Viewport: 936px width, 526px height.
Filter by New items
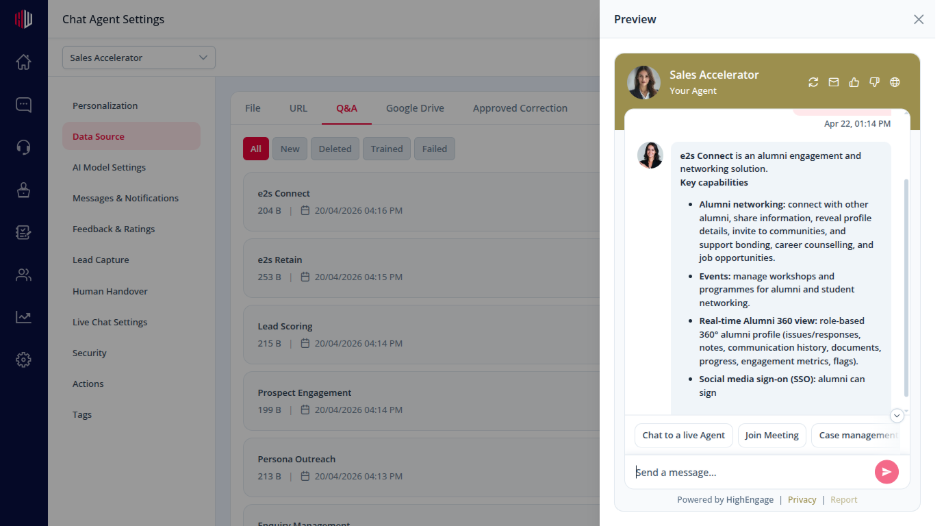click(x=290, y=149)
